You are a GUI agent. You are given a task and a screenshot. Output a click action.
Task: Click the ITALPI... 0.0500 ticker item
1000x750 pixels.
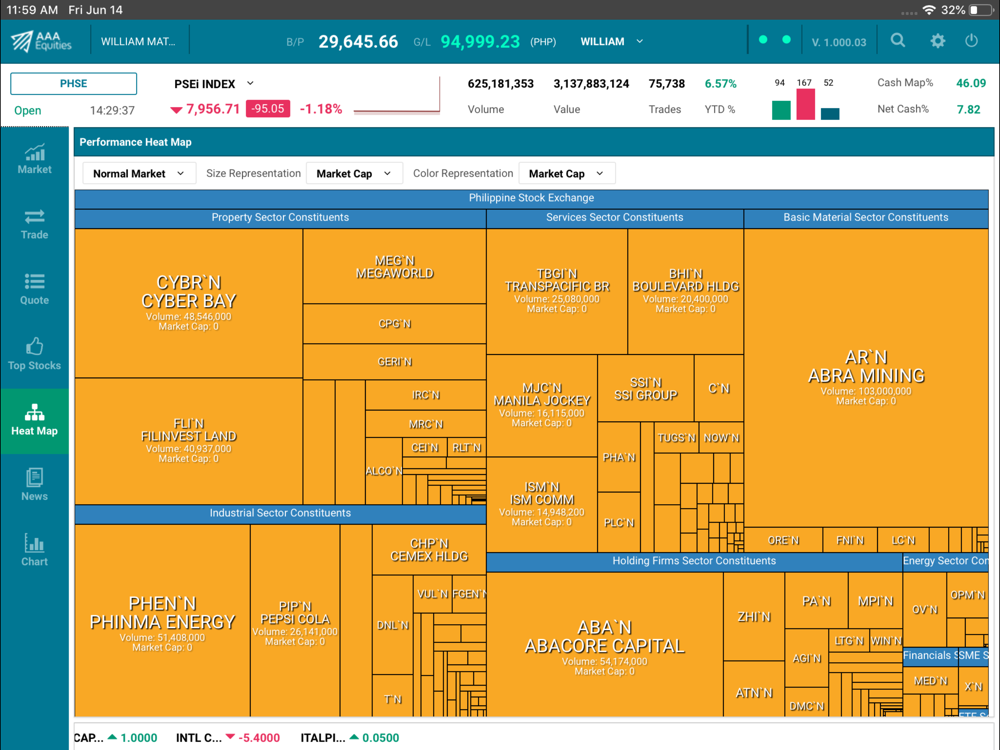pos(349,738)
